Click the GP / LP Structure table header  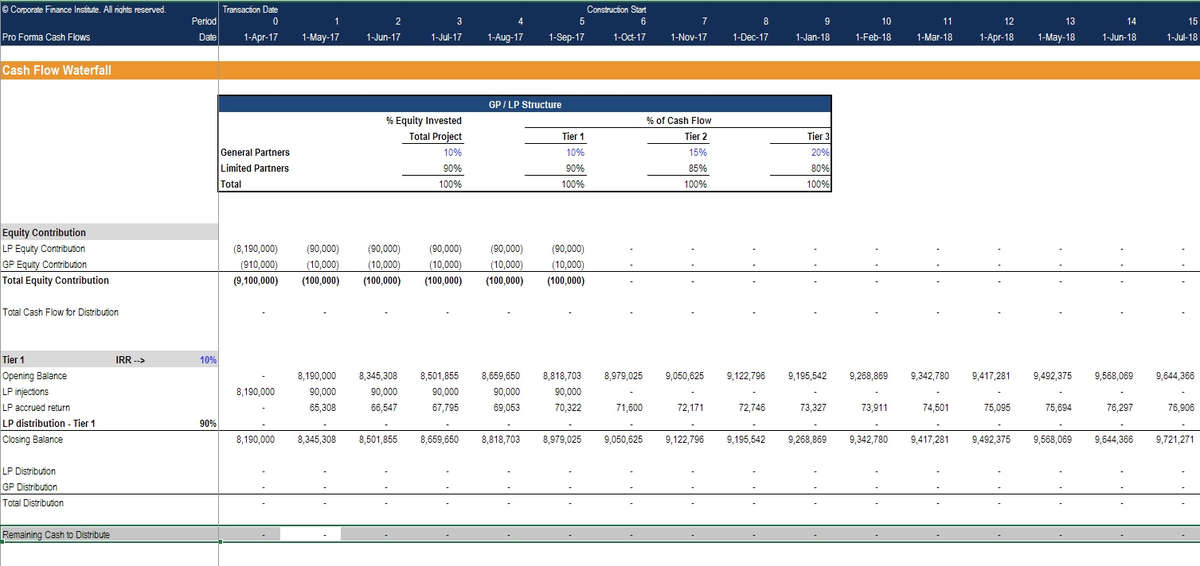click(x=524, y=104)
